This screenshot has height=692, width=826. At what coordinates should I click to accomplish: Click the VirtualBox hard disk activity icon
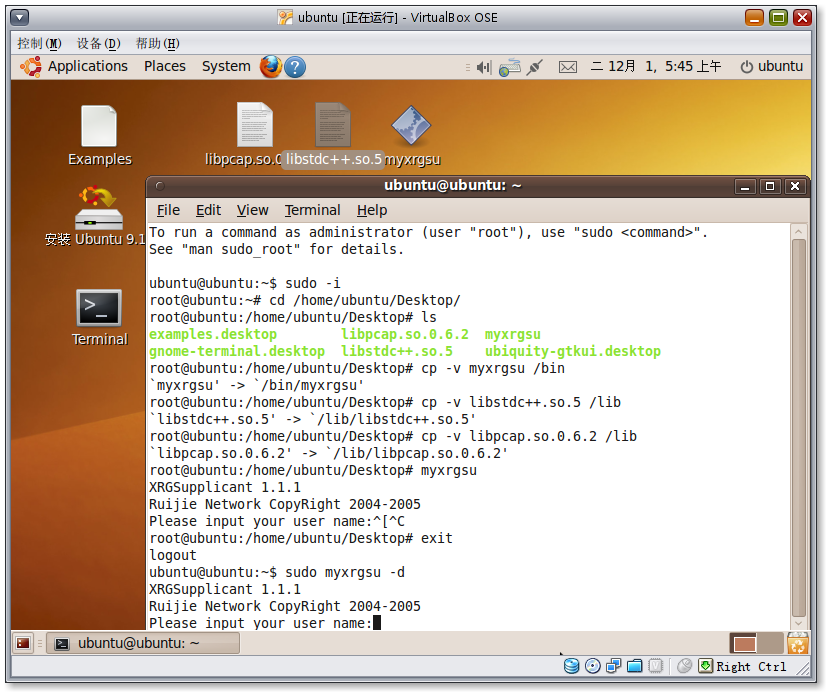pos(572,666)
